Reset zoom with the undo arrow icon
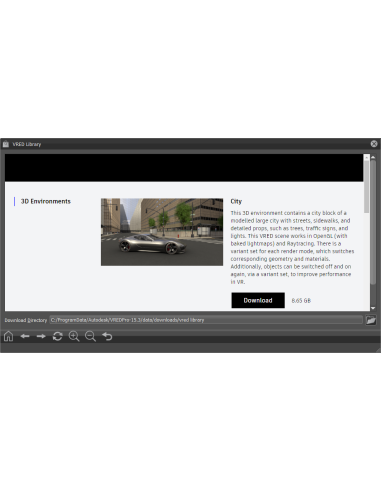This screenshot has height=492, width=381. [x=107, y=336]
